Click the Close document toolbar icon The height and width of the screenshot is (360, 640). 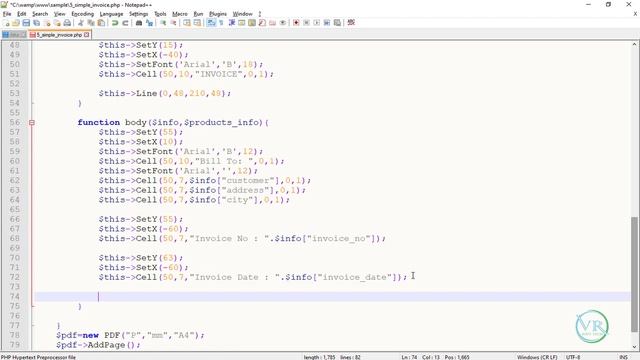(47, 23)
